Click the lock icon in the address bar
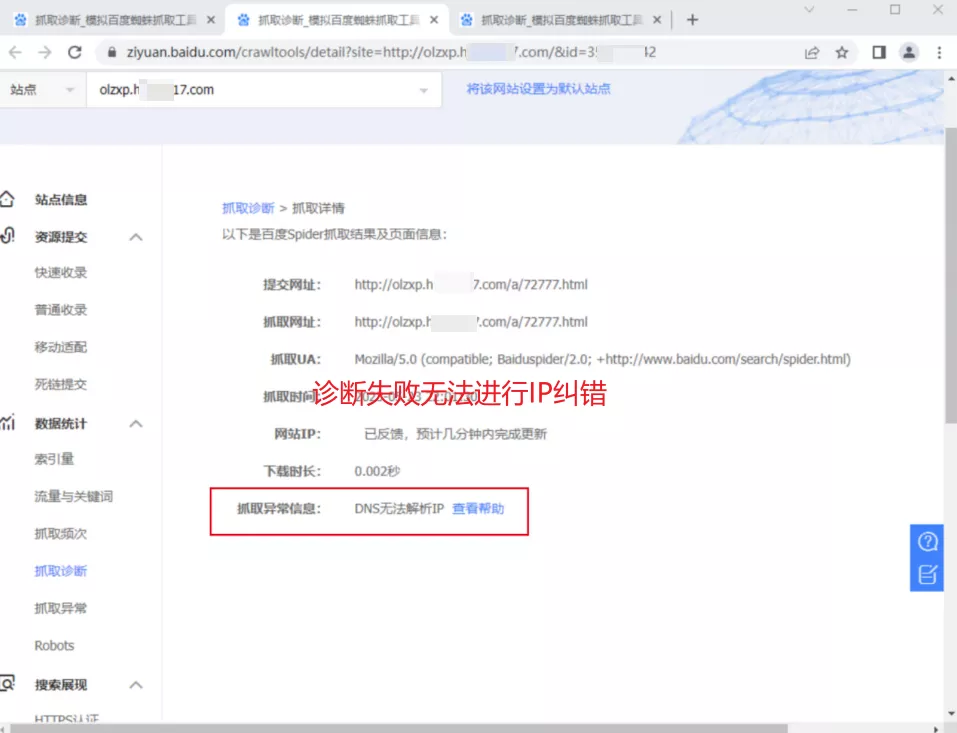Image resolution: width=957 pixels, height=733 pixels. (112, 52)
